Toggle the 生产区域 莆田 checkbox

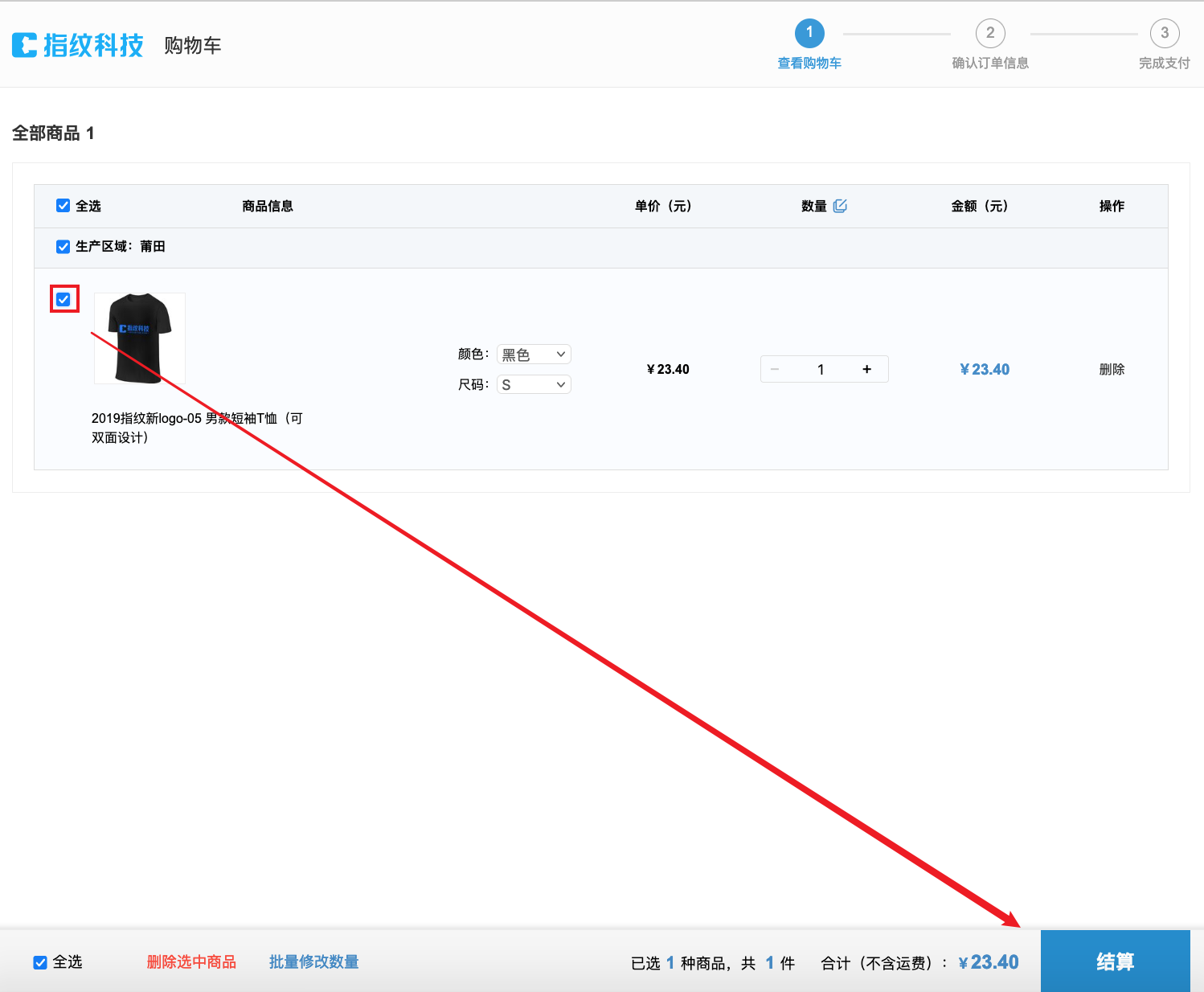[63, 246]
